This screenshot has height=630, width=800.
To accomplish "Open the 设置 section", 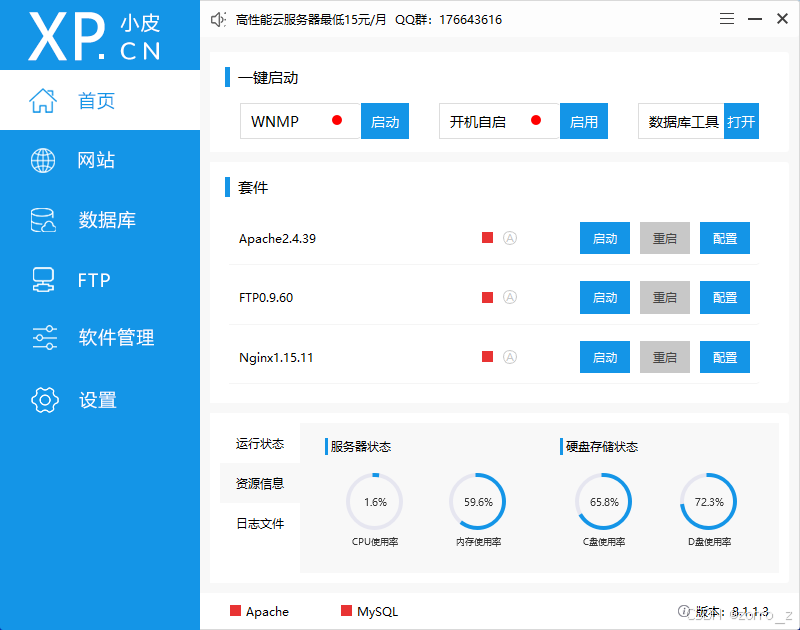I will (x=97, y=400).
